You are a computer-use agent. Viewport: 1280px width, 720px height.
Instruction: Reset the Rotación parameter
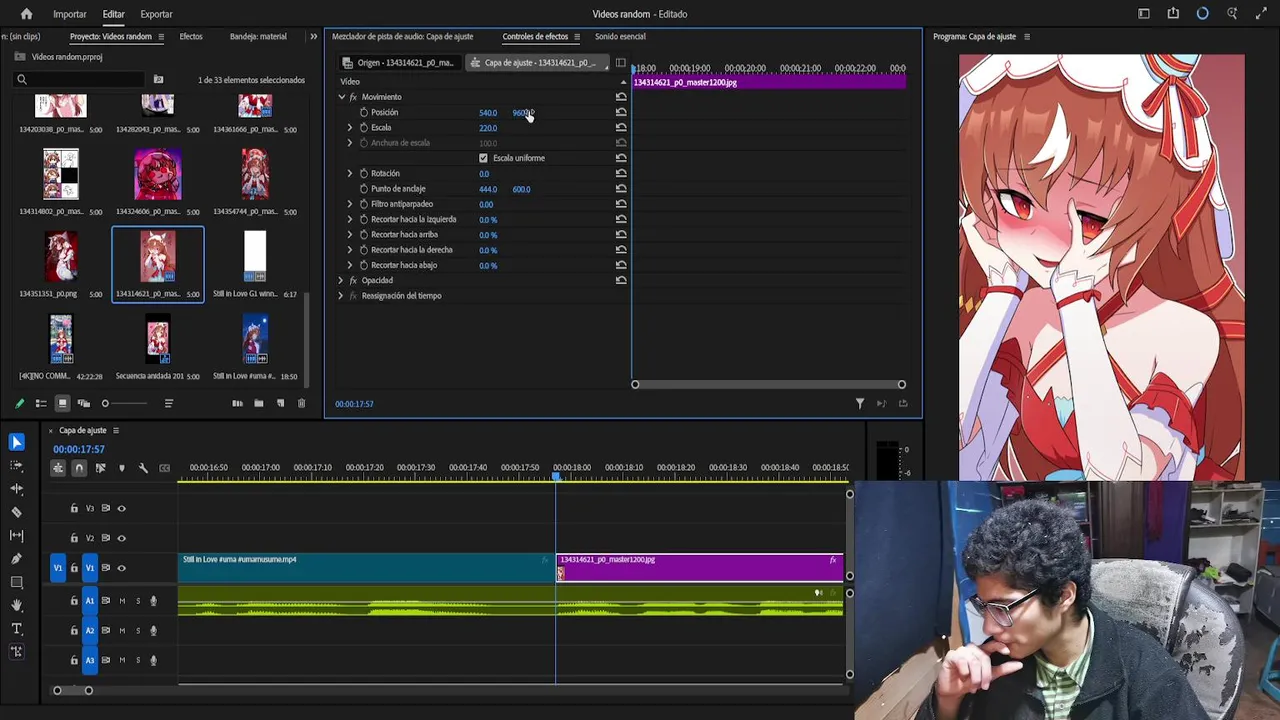621,173
